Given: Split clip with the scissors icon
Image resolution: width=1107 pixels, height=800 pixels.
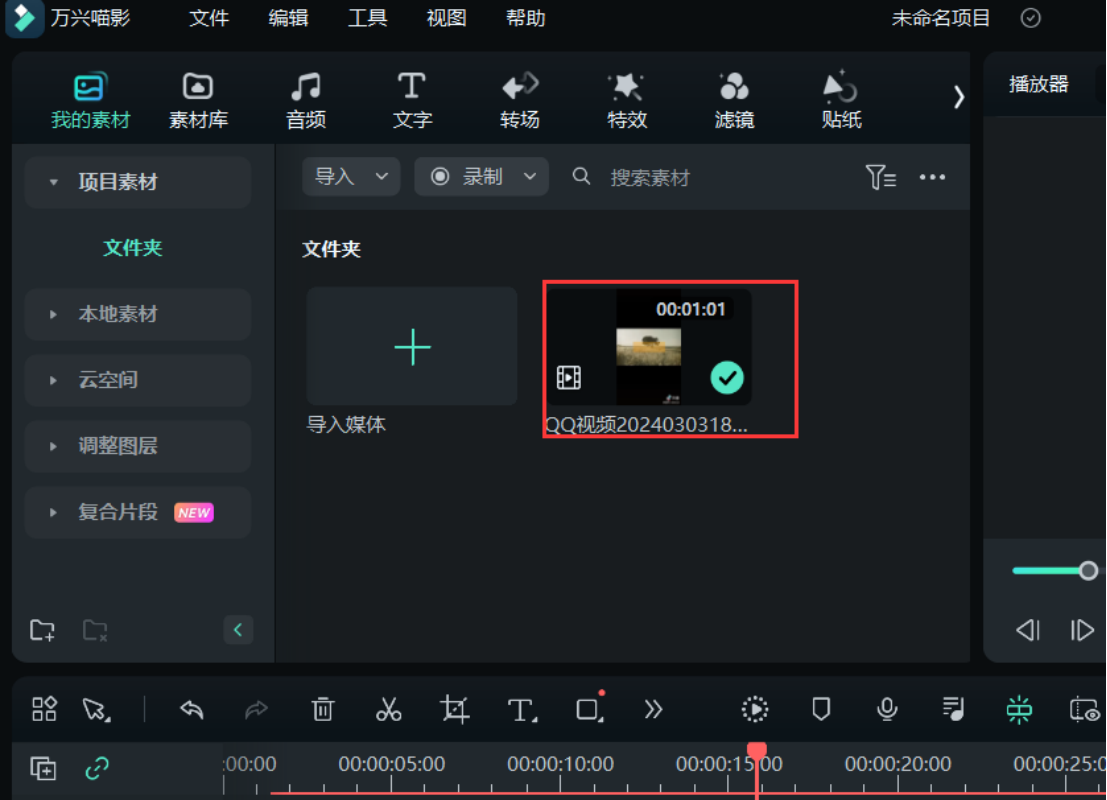Looking at the screenshot, I should pos(388,709).
